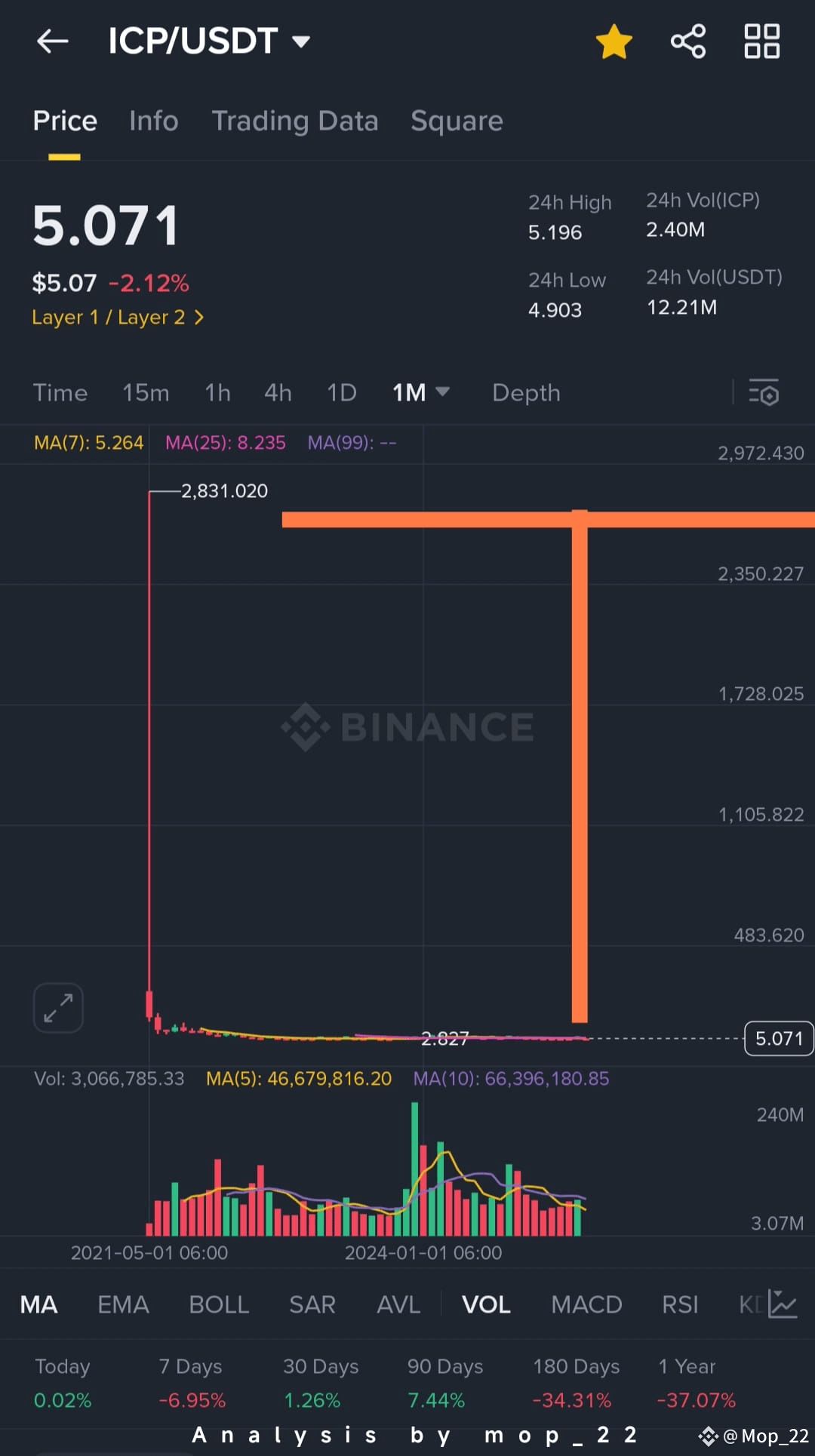
Task: Select the 4h timeframe
Action: (x=278, y=392)
